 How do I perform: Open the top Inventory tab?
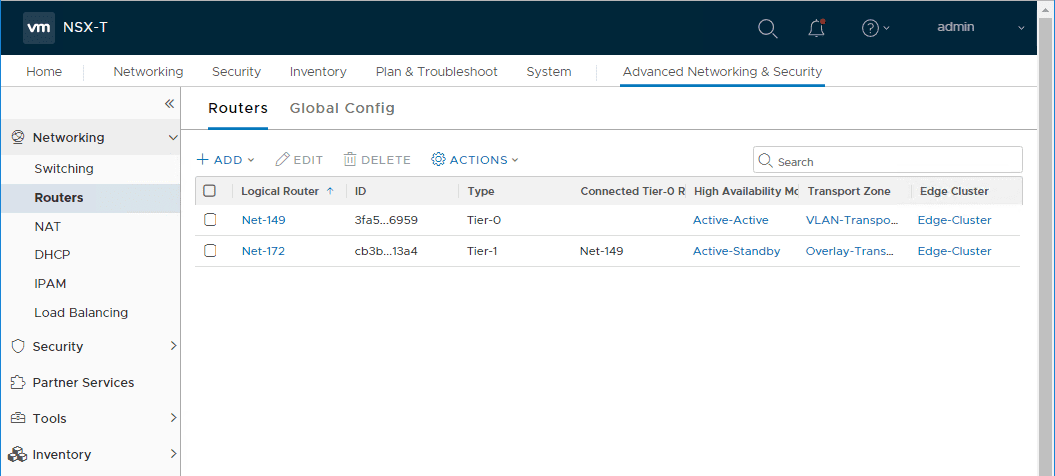tap(318, 72)
